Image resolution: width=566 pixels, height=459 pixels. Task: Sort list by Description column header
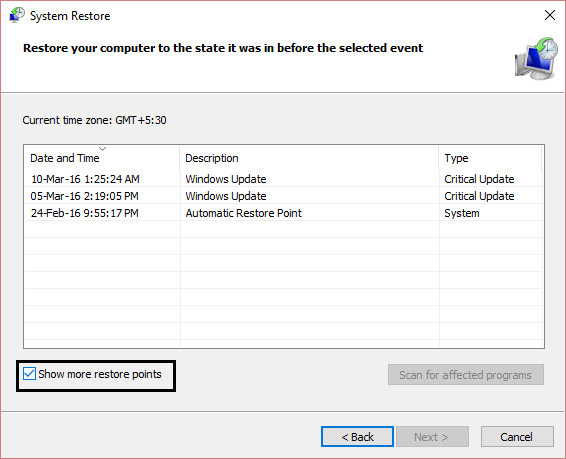coord(309,158)
